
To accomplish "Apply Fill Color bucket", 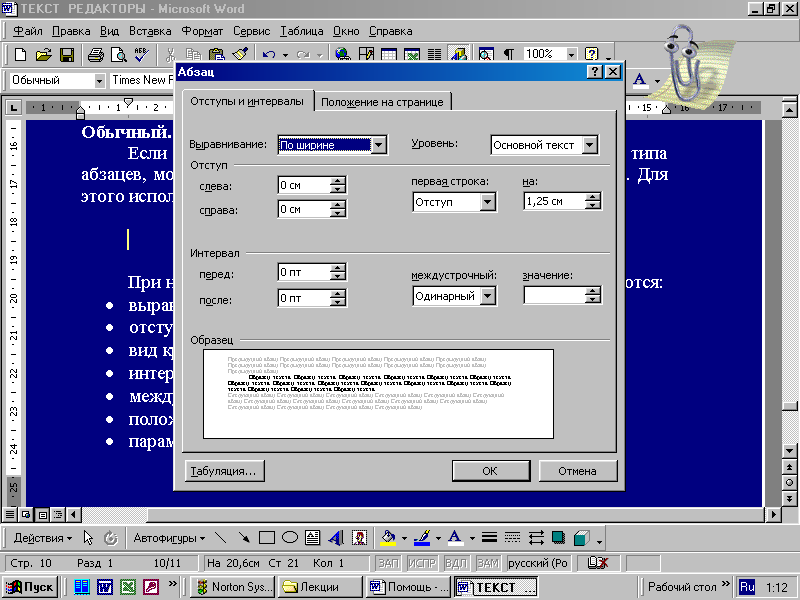I will point(388,538).
